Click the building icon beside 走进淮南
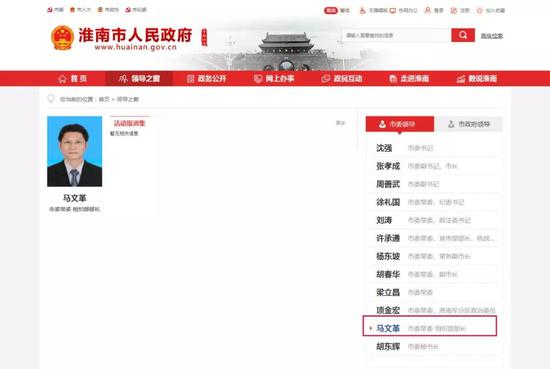 (393, 79)
